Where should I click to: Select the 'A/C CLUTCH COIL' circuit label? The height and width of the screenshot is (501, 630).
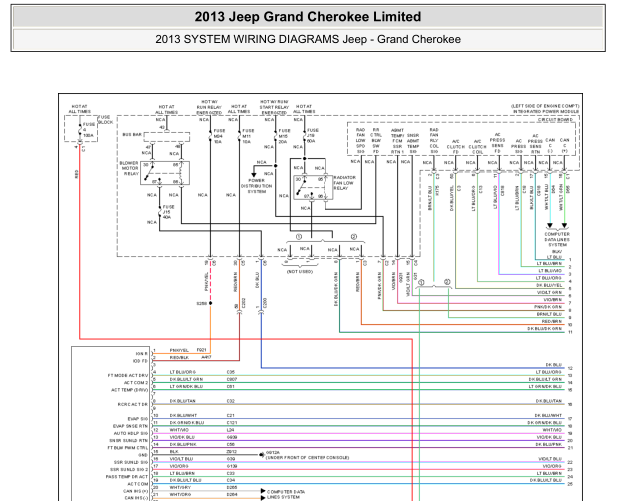click(x=477, y=147)
